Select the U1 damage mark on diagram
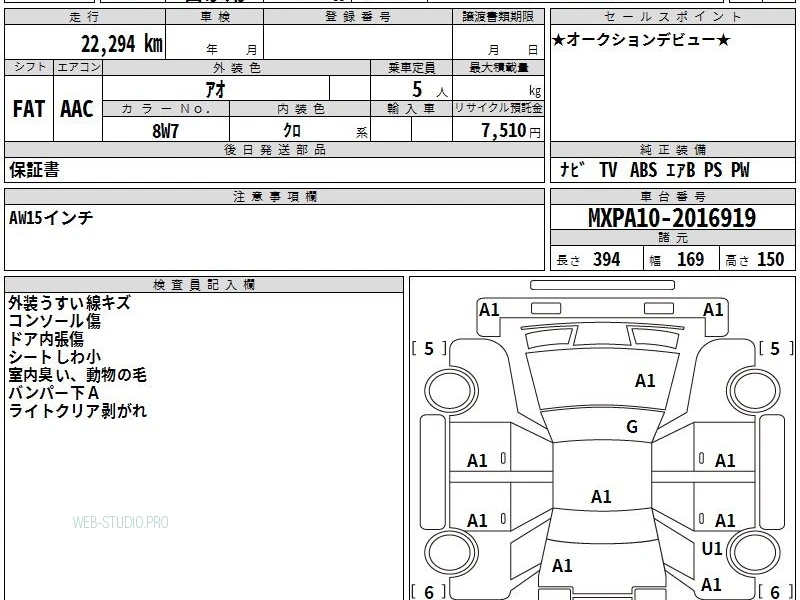The height and width of the screenshot is (600, 800). pos(712,548)
